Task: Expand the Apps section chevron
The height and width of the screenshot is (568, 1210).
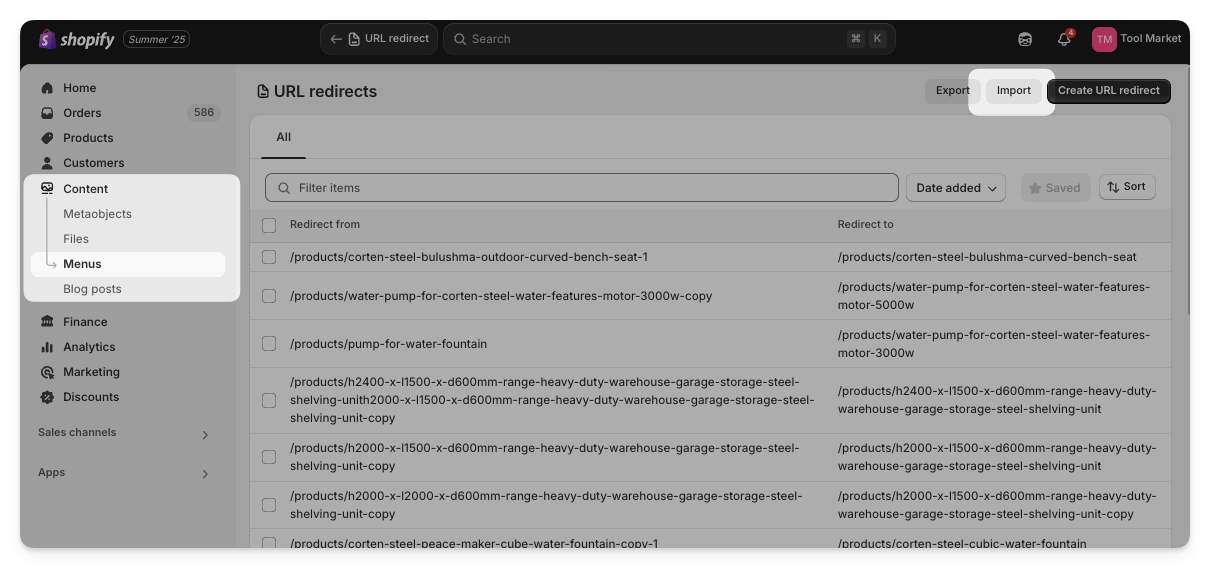Action: (x=205, y=474)
